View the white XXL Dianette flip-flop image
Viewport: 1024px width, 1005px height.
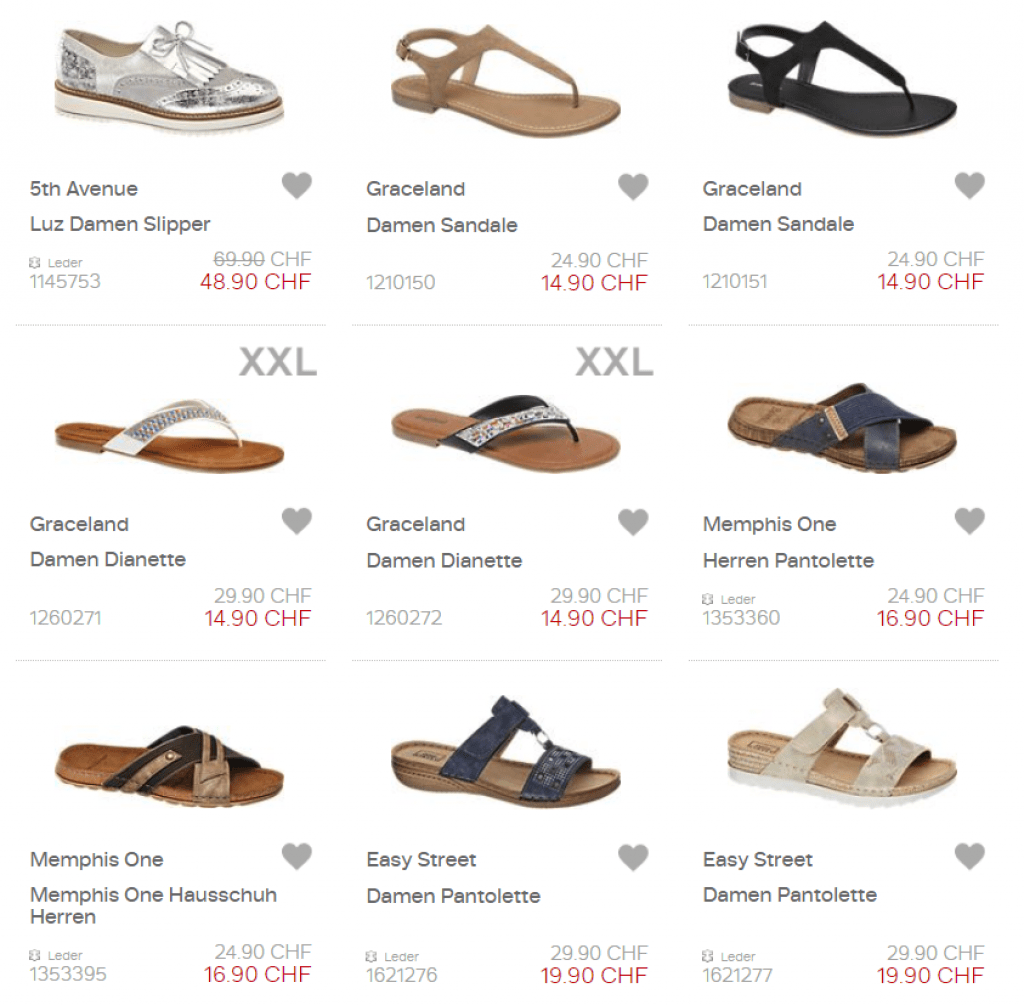(x=169, y=434)
